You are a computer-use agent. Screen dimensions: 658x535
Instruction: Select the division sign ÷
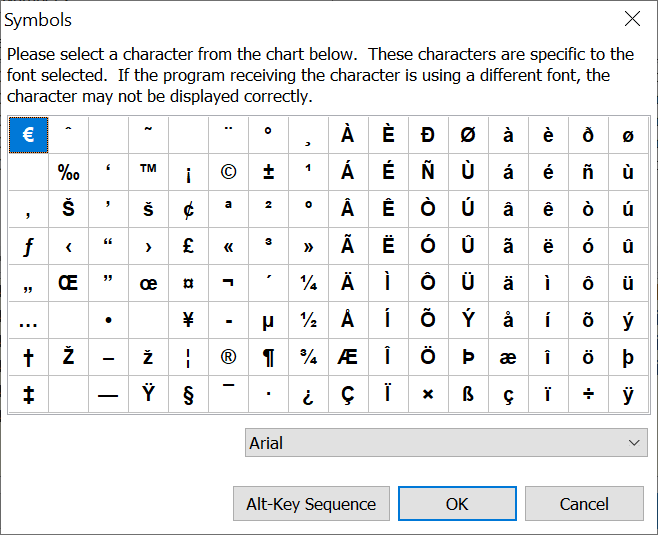coord(588,394)
